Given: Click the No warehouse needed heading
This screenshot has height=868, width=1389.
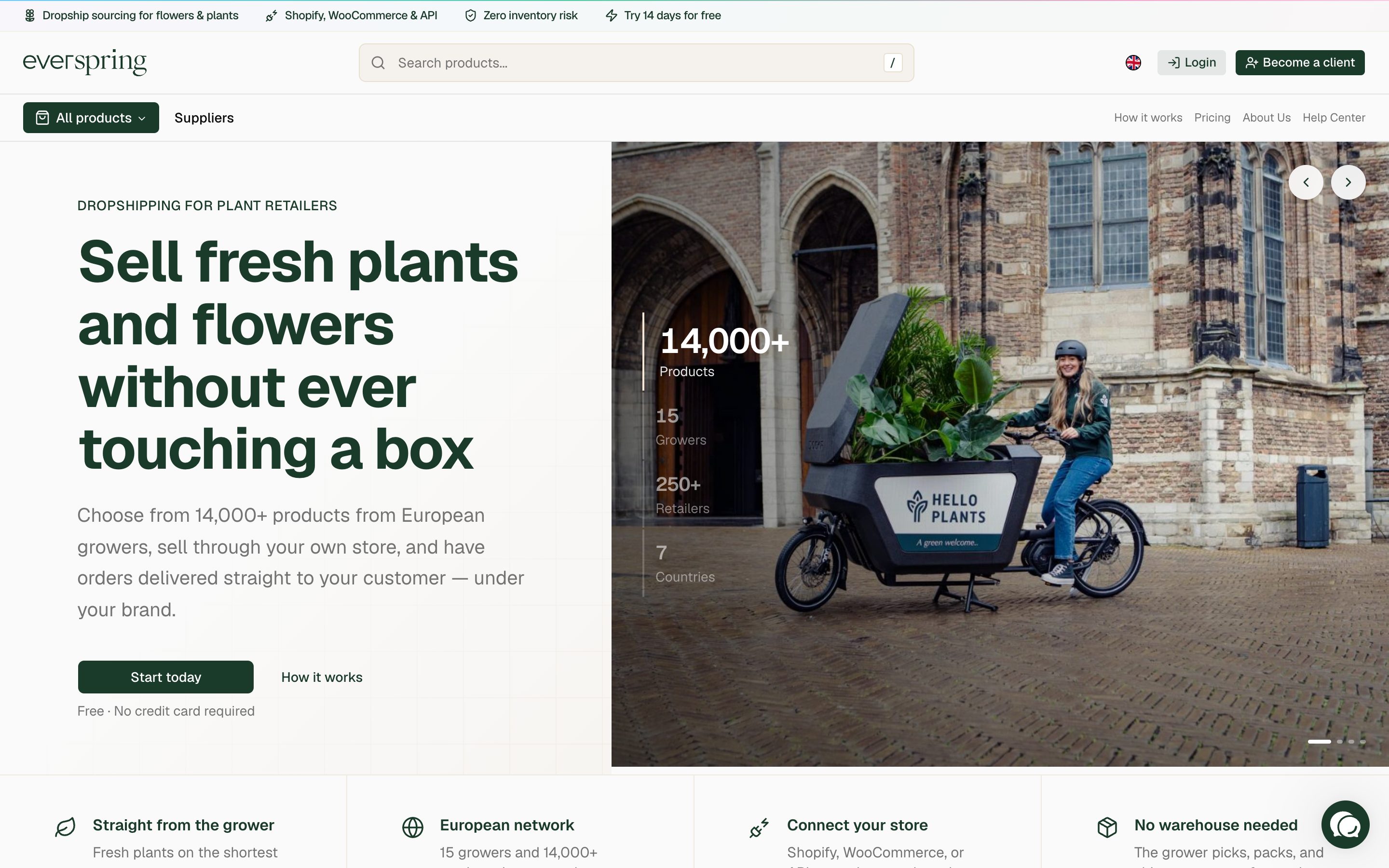Looking at the screenshot, I should coord(1216,825).
